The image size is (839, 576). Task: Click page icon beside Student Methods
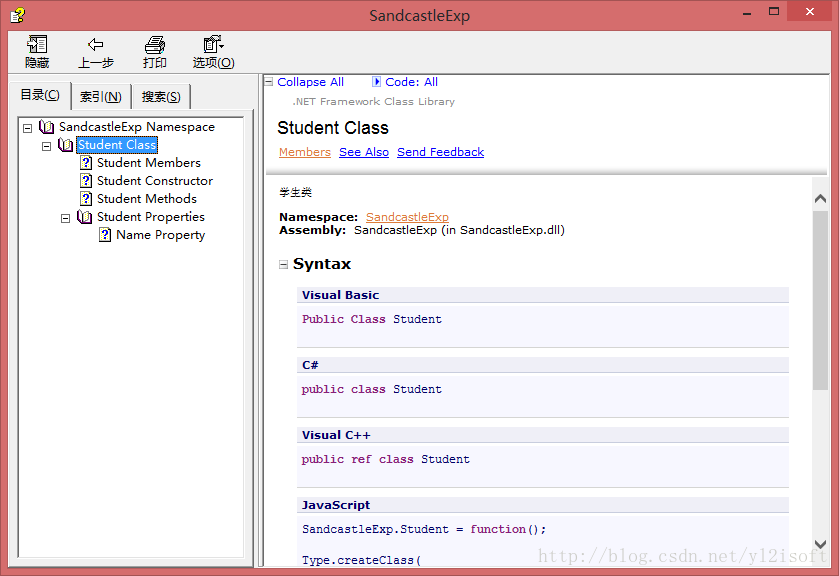click(x=86, y=199)
